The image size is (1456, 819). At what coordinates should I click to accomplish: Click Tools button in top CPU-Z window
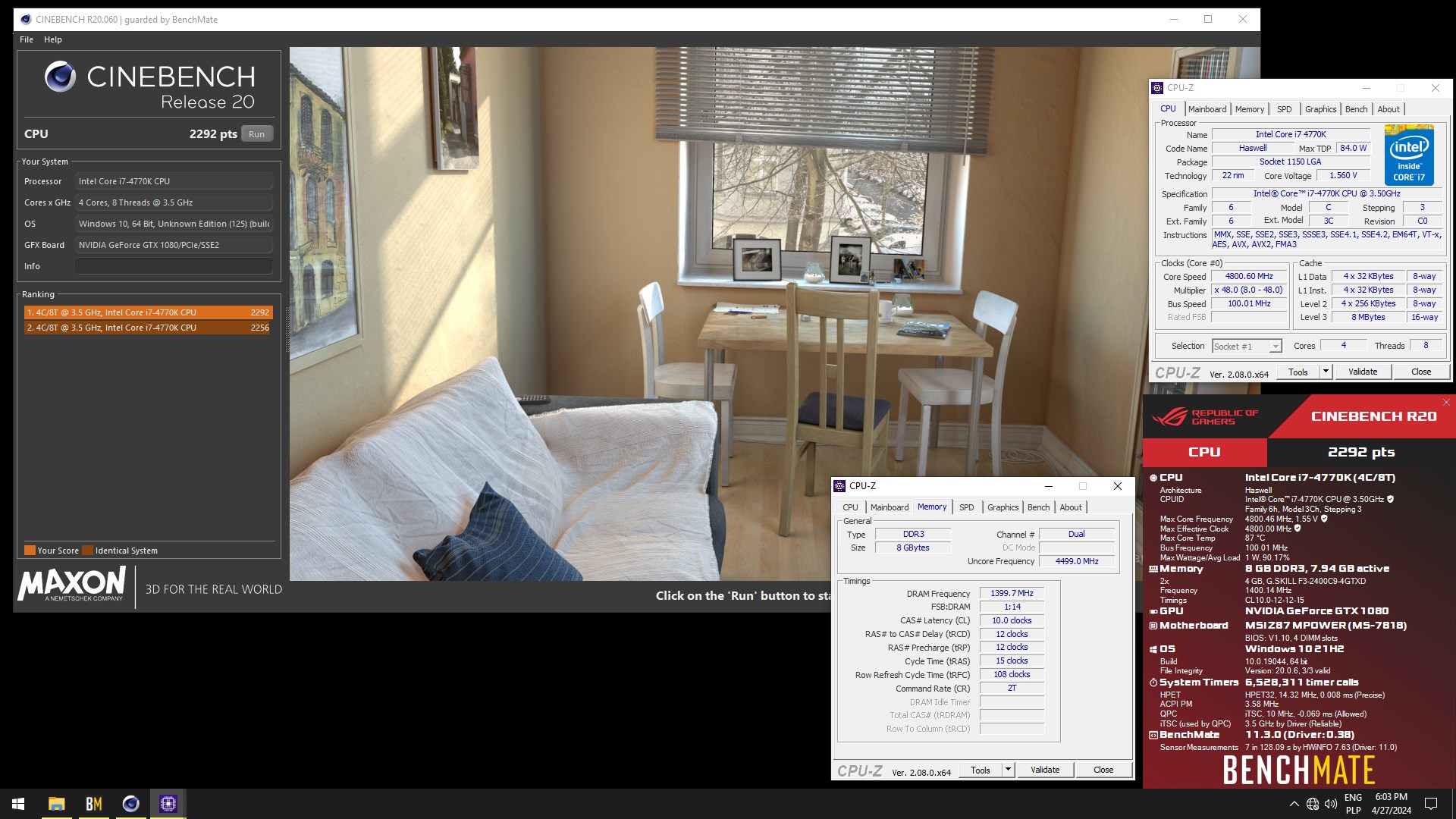coord(1298,372)
